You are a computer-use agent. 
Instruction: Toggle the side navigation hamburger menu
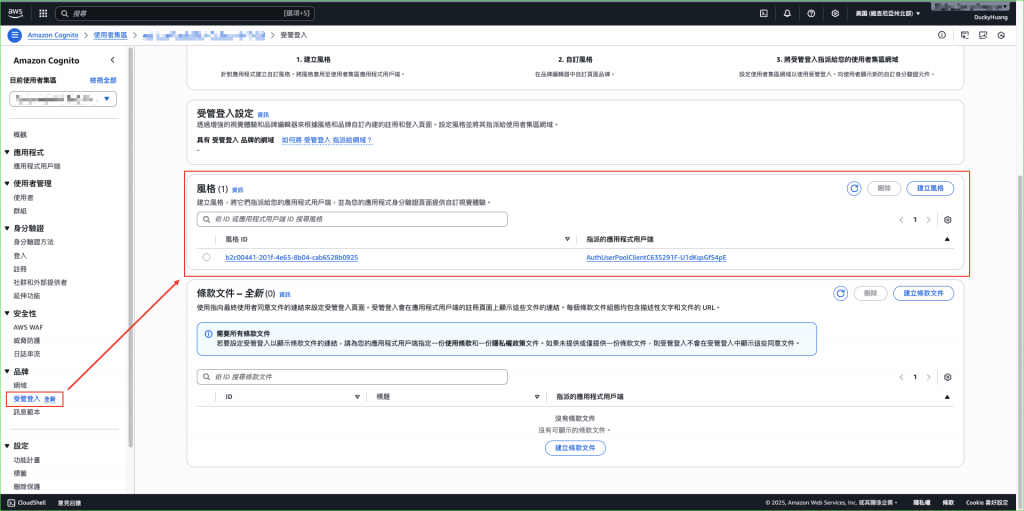tap(15, 35)
